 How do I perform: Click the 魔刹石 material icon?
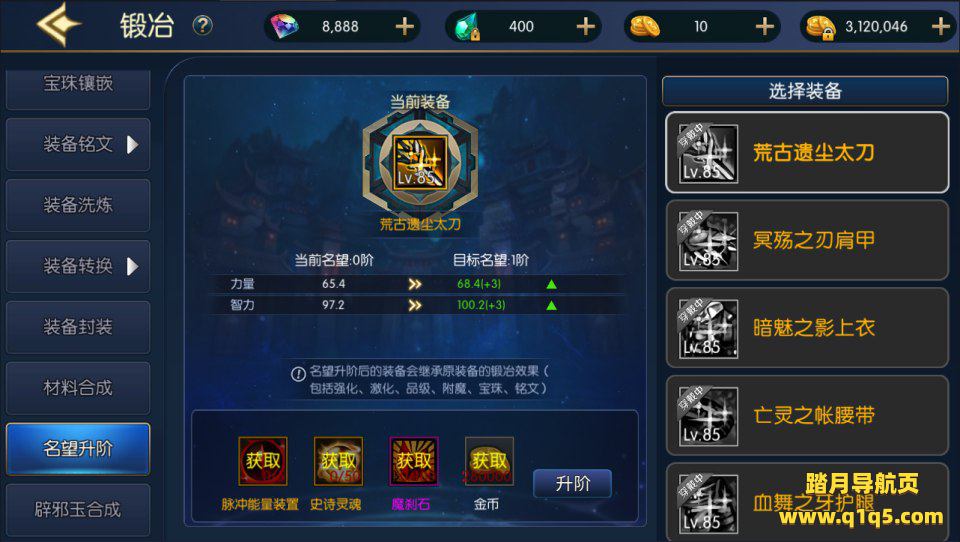tap(414, 461)
